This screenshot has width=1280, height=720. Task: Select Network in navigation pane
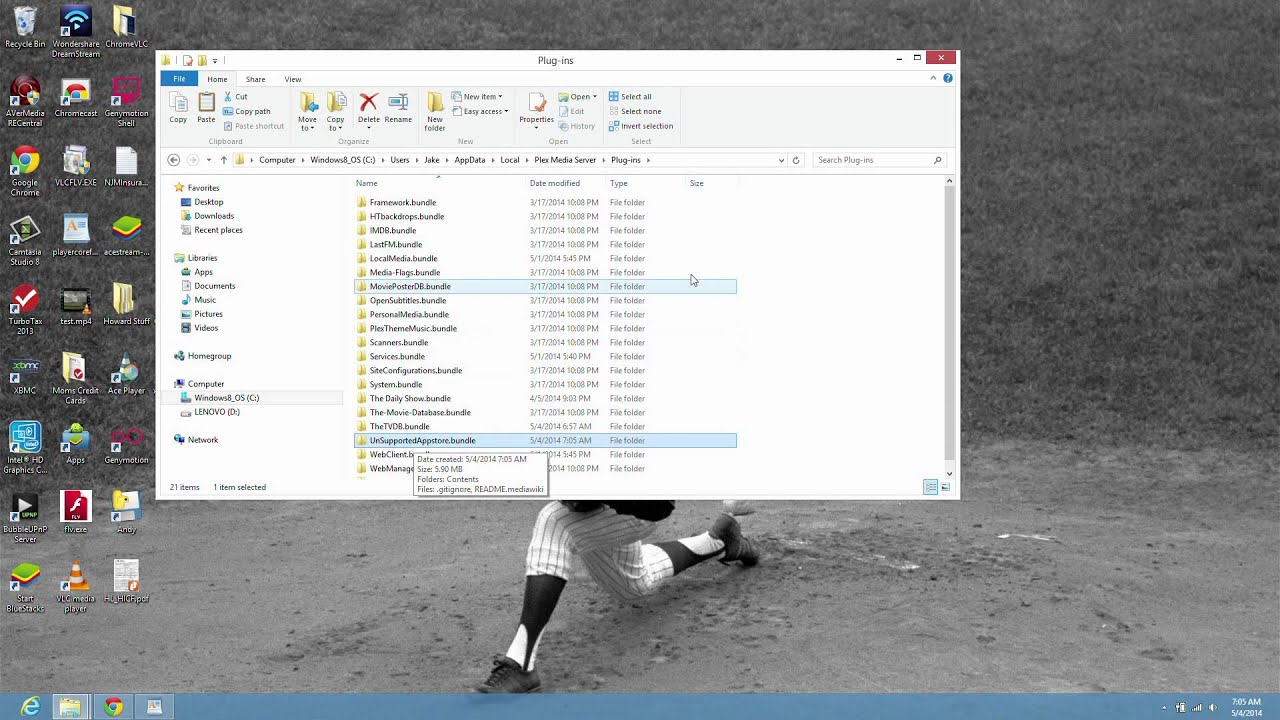coord(202,440)
